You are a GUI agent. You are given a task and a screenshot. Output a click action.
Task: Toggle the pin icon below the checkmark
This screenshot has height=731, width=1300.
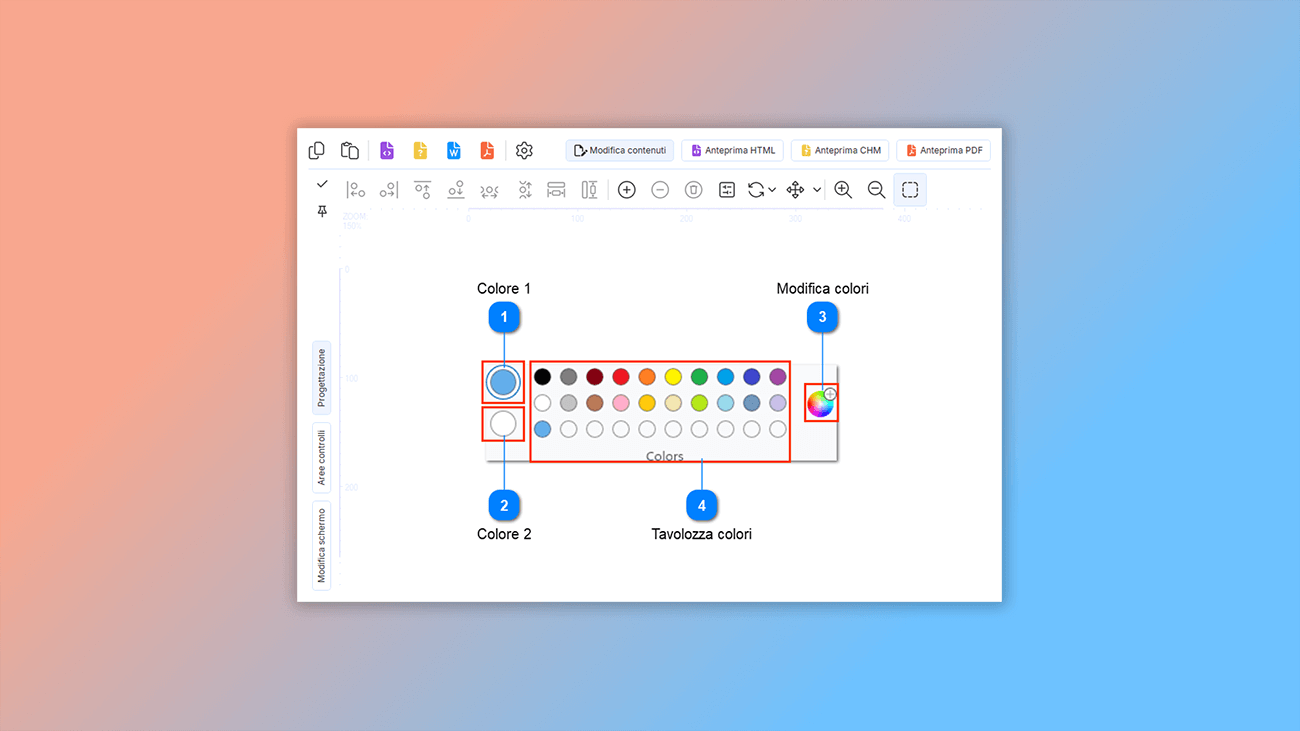[322, 211]
